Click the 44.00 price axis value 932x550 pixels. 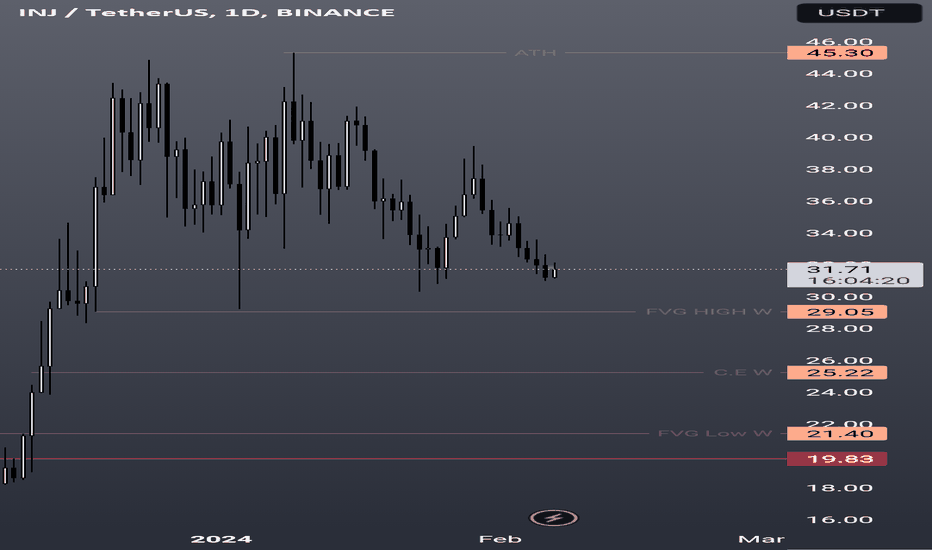pos(839,74)
